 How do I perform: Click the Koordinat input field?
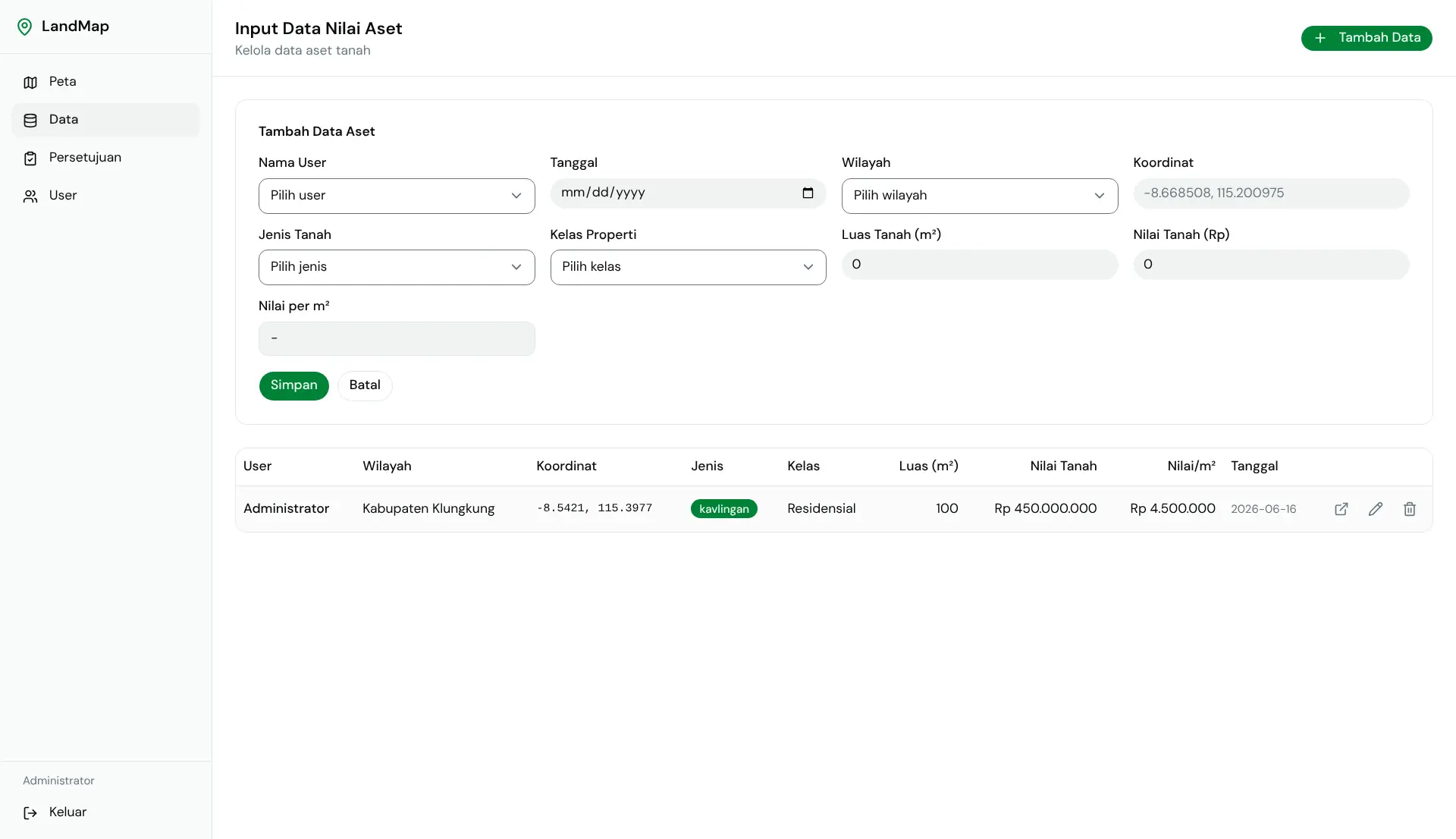click(1271, 193)
